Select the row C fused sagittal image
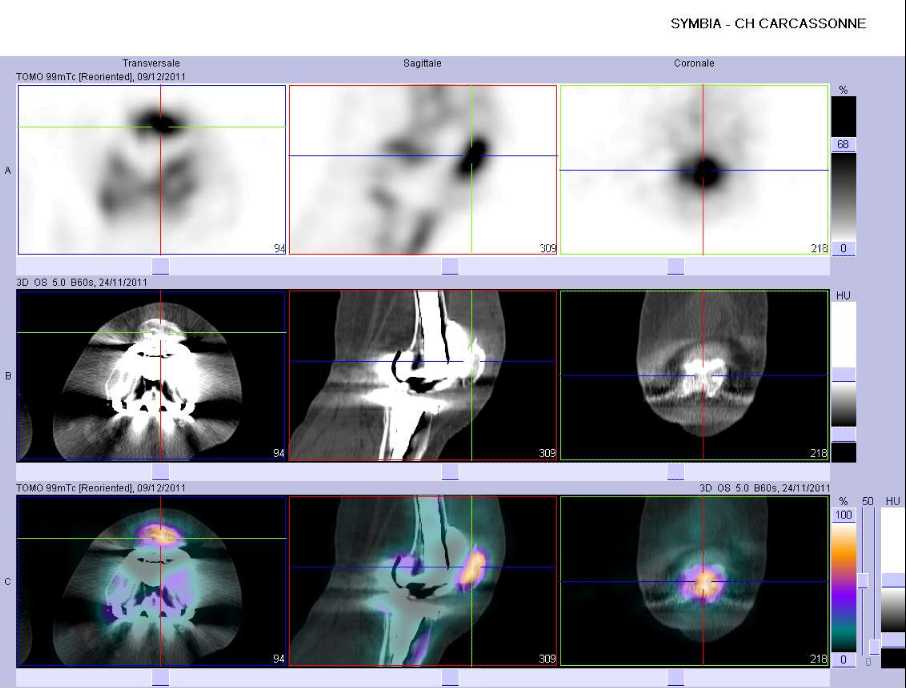The image size is (906, 688). pos(423,581)
